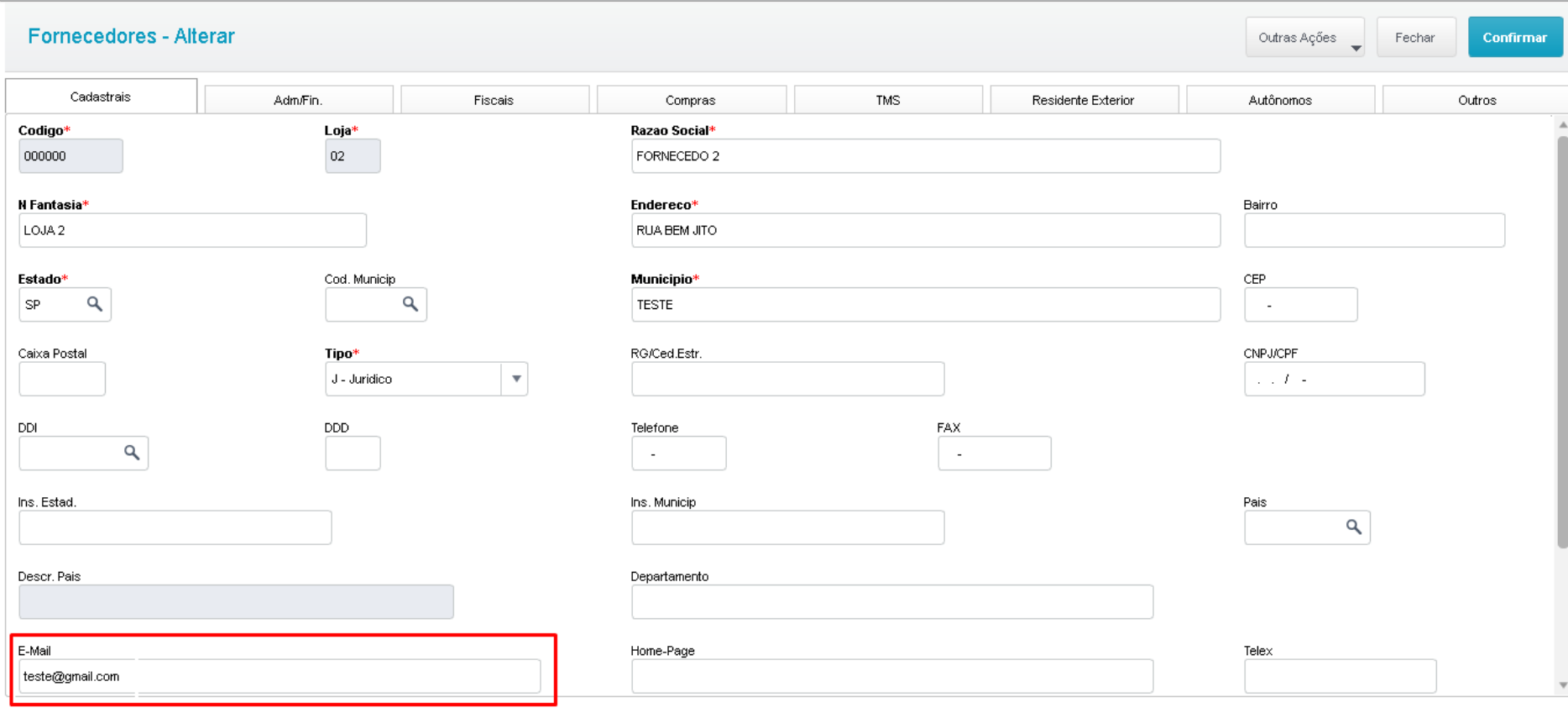The height and width of the screenshot is (713, 1568).
Task: Click the Fornecedores - Alterar title
Action: [x=131, y=36]
